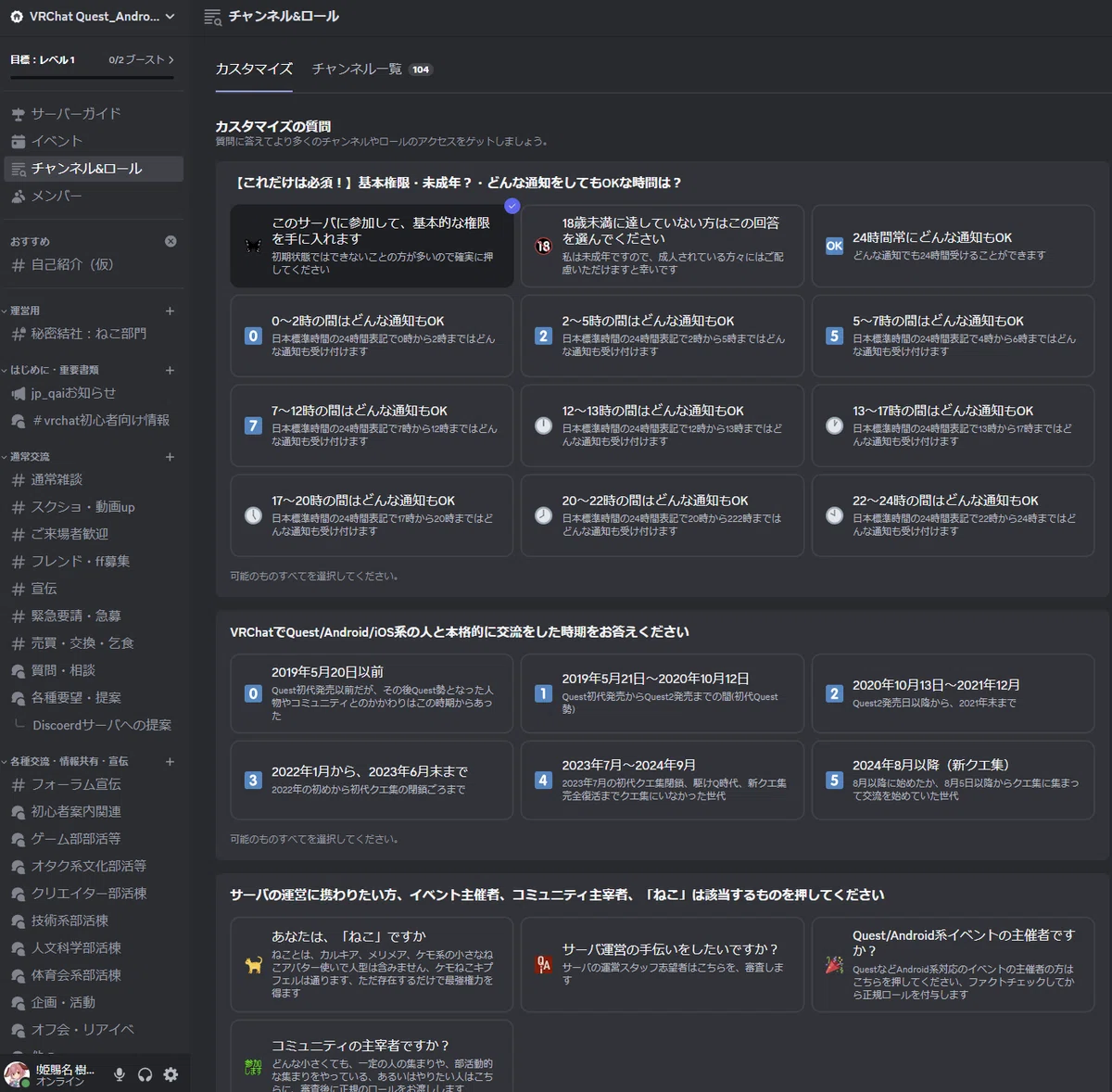
Task: Select the あなたは、「ねこ」ですか option
Action: [372, 965]
